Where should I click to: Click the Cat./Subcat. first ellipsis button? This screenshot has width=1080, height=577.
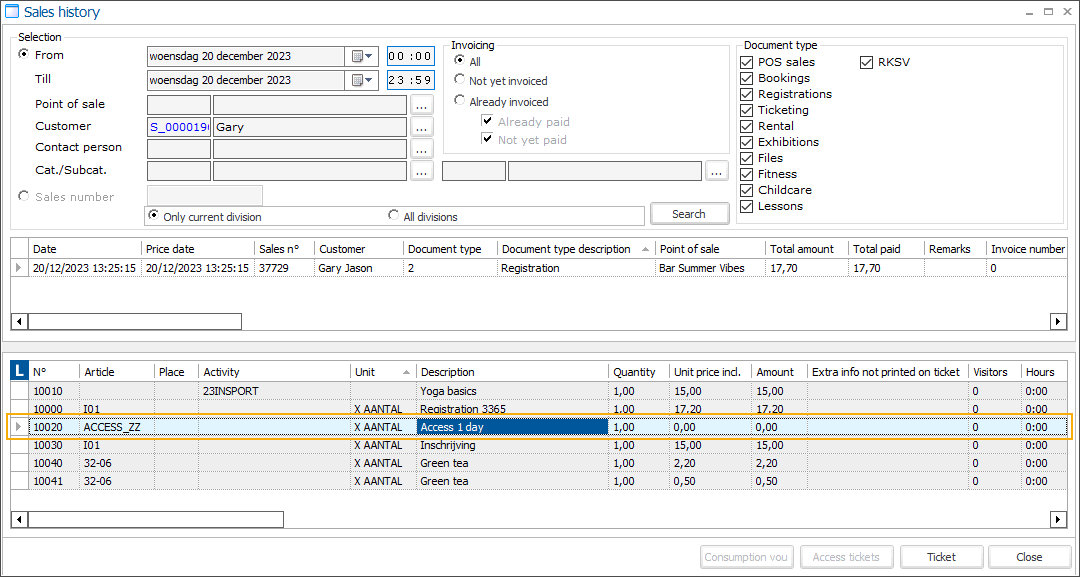[x=421, y=171]
